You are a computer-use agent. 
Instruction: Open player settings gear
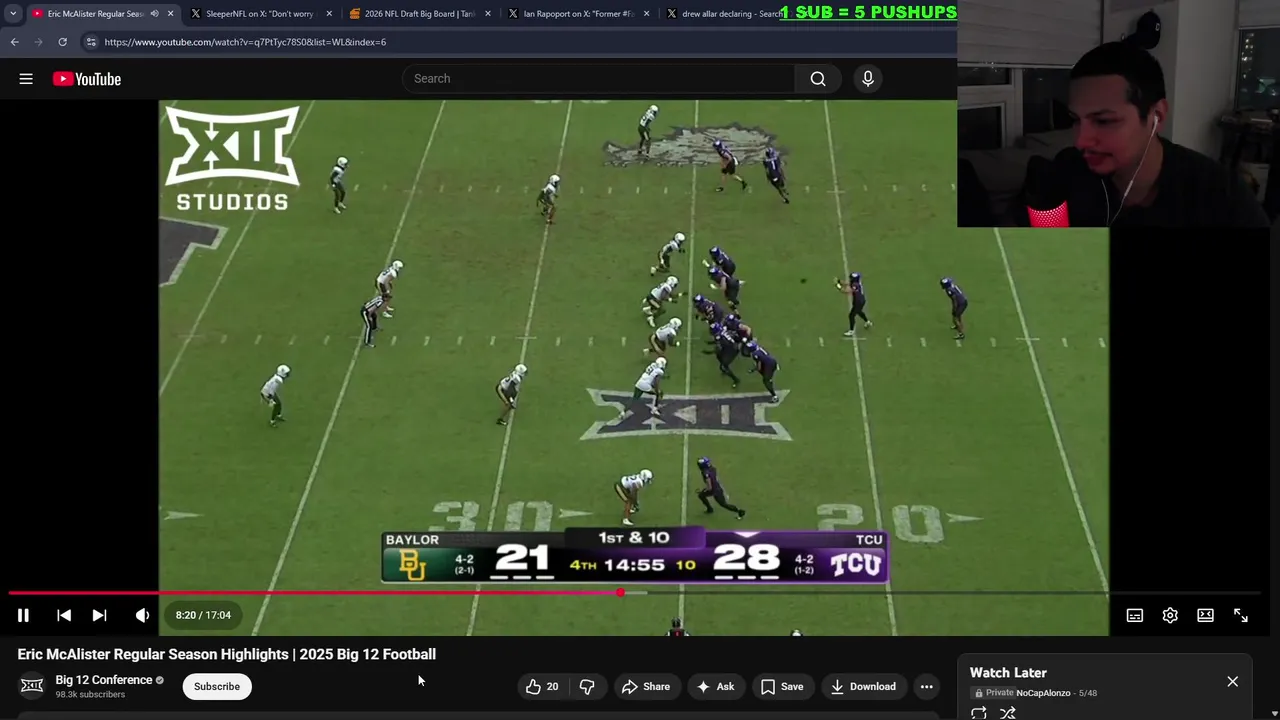tap(1170, 615)
